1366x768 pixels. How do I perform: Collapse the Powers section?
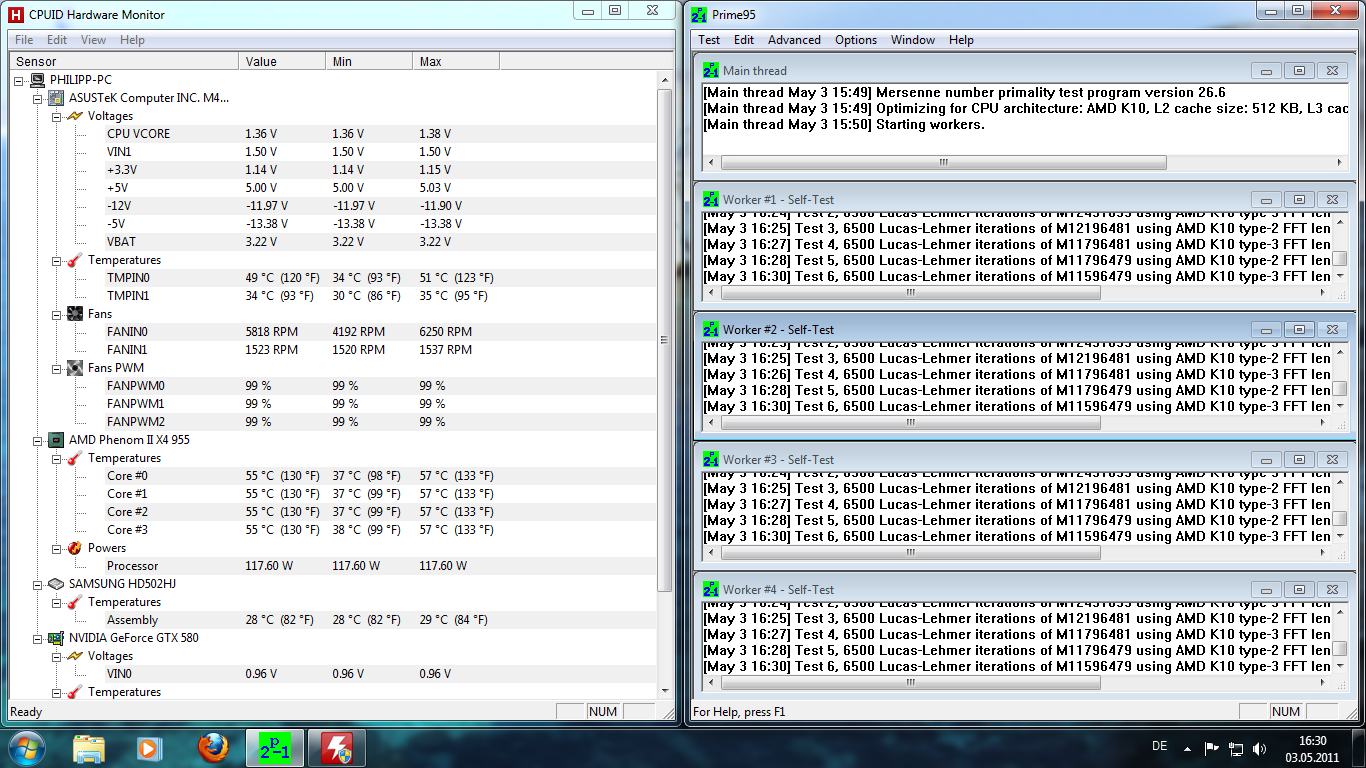(x=56, y=548)
